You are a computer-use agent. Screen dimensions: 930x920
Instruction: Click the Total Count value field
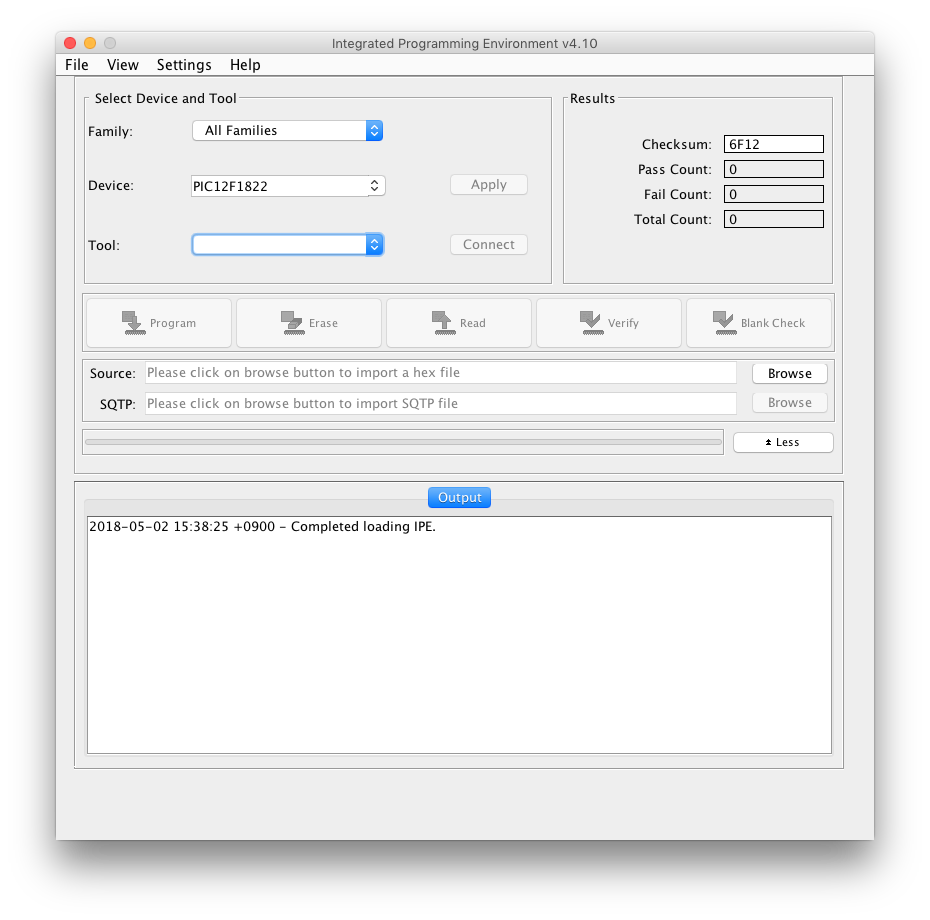coord(773,219)
